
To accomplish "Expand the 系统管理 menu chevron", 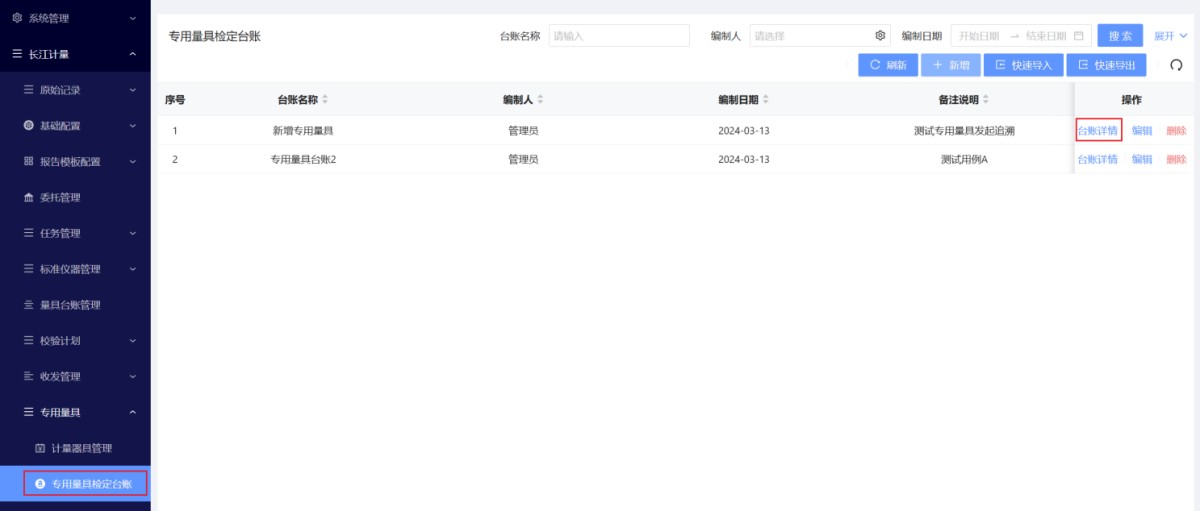I will (133, 18).
